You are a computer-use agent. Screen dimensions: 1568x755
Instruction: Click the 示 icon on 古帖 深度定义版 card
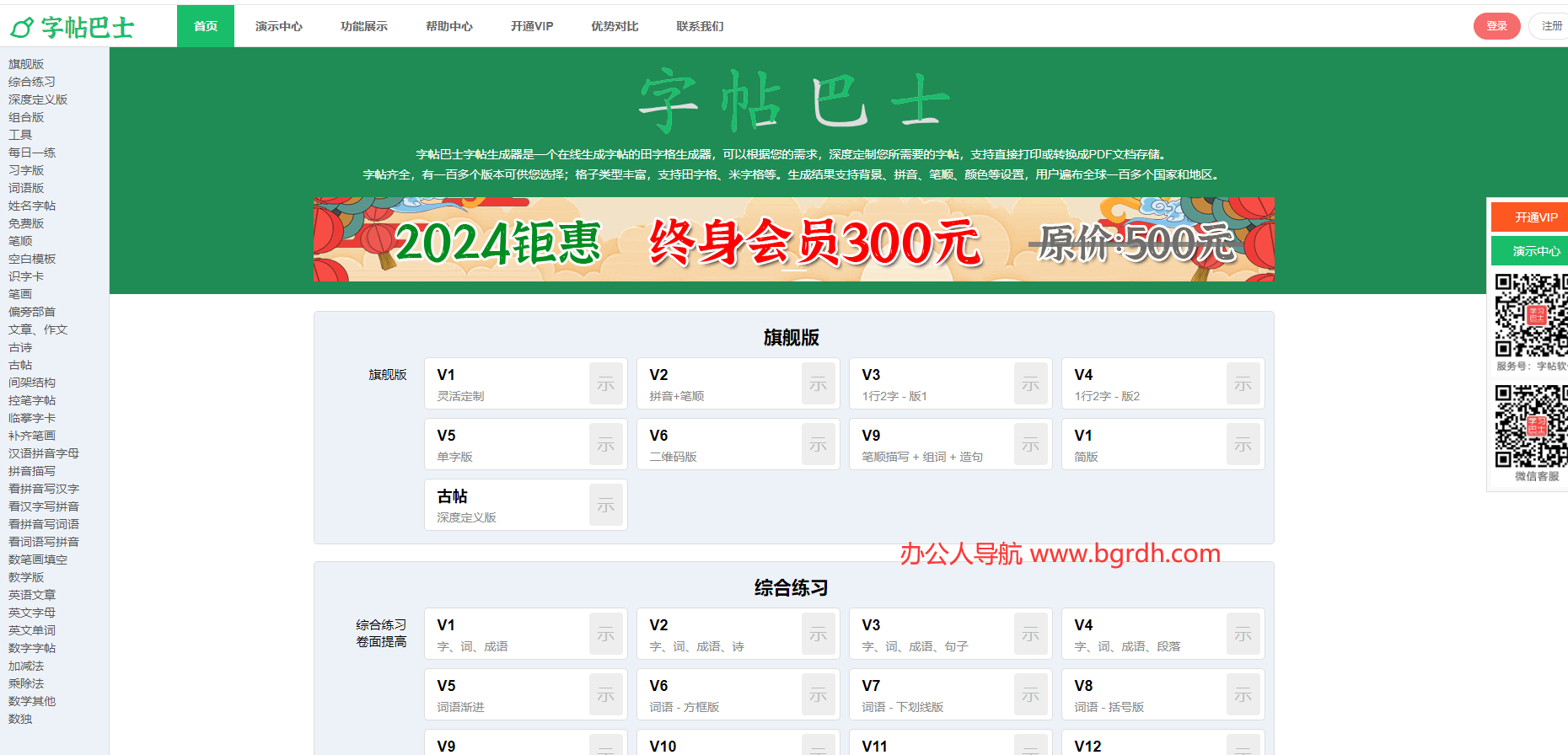[x=605, y=506]
